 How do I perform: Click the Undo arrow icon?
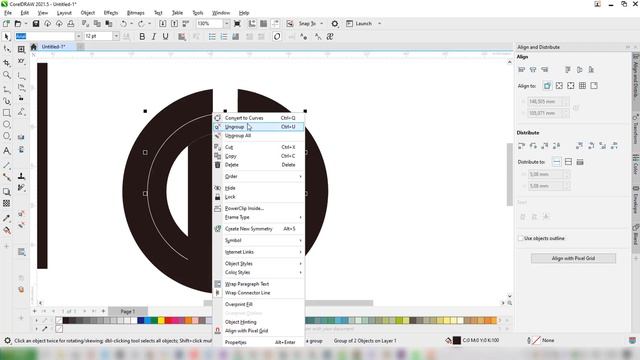point(123,24)
